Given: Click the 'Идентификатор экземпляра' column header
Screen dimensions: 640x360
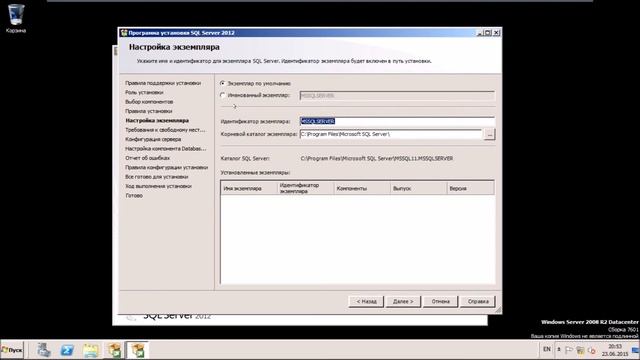Looking at the screenshot, I should click(306, 188).
